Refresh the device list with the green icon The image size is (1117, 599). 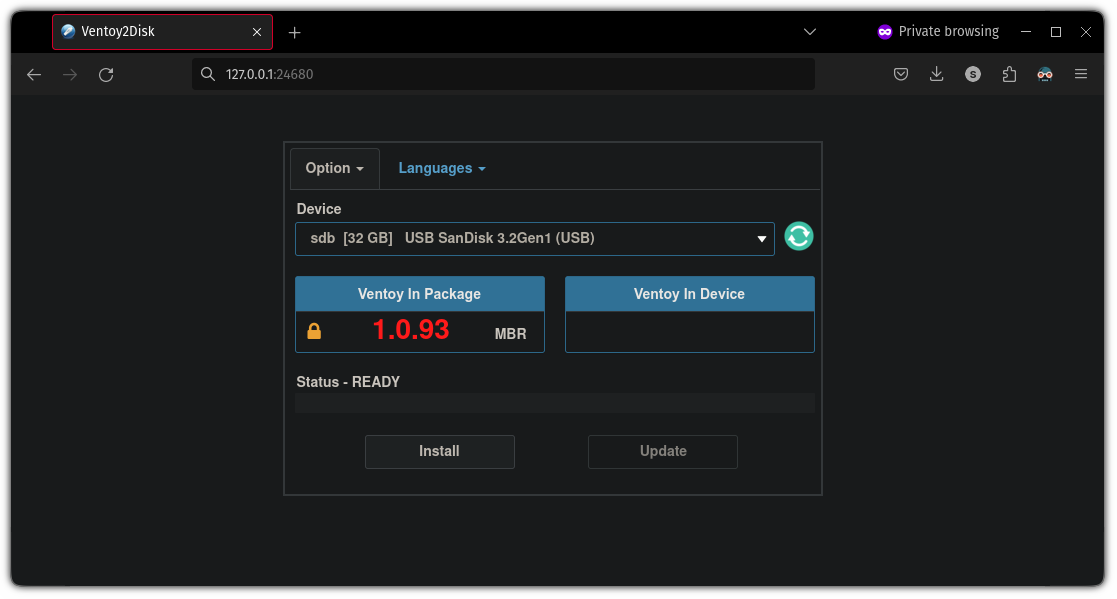[x=798, y=237]
